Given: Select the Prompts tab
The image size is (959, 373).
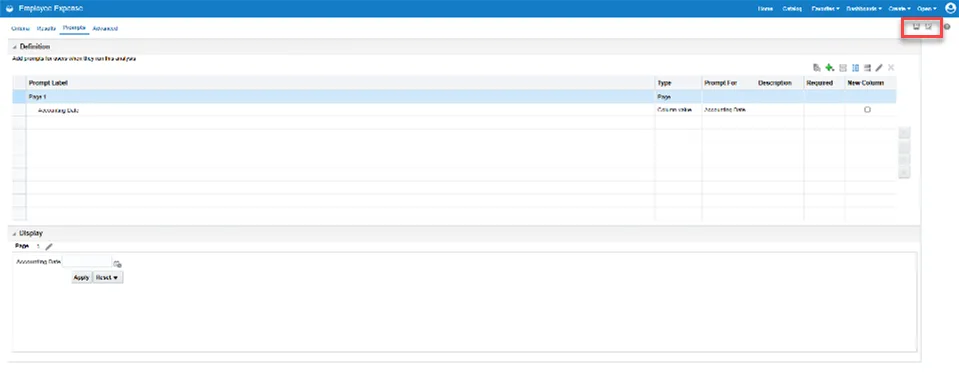Looking at the screenshot, I should click(x=75, y=28).
